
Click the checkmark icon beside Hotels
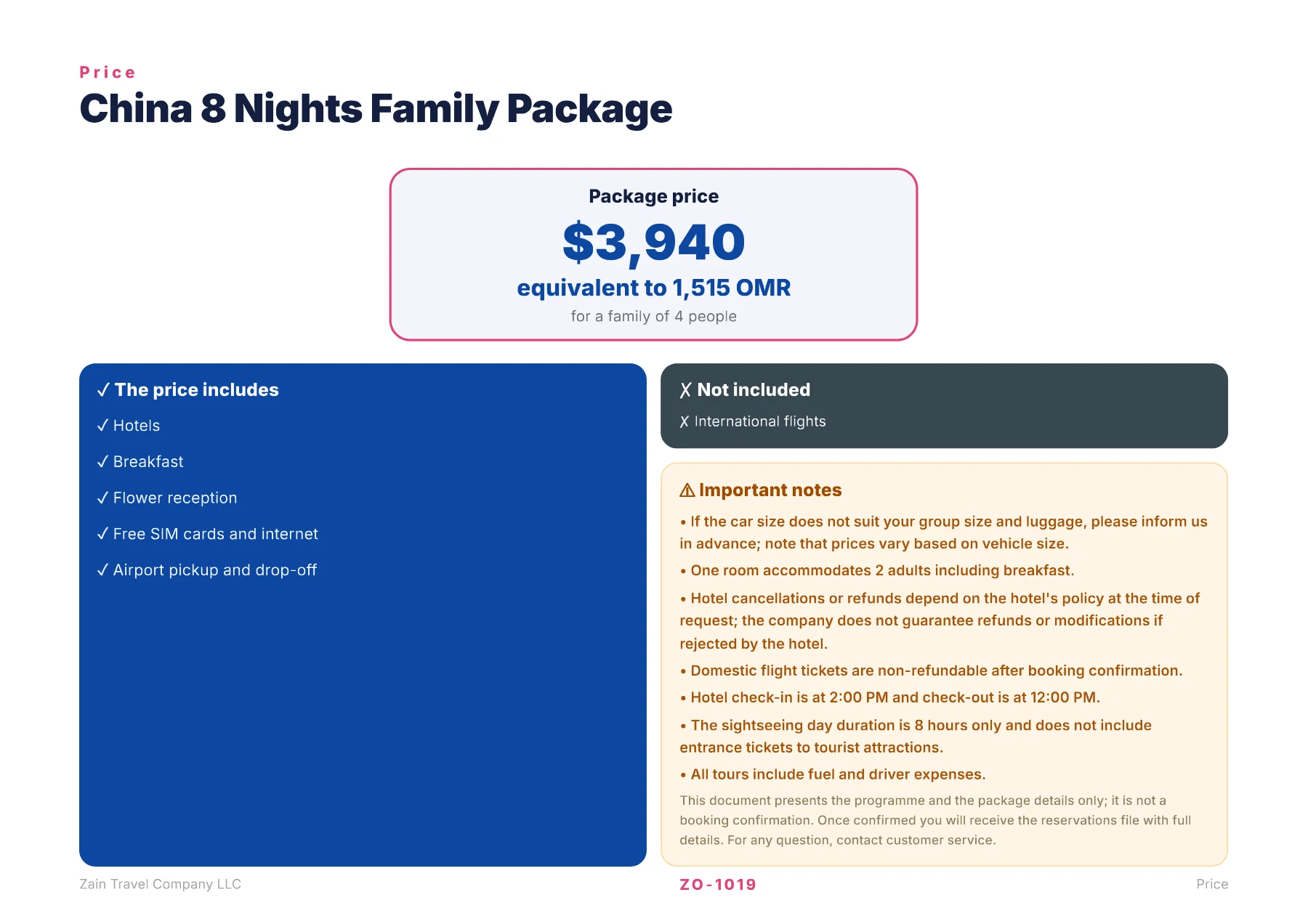[102, 426]
